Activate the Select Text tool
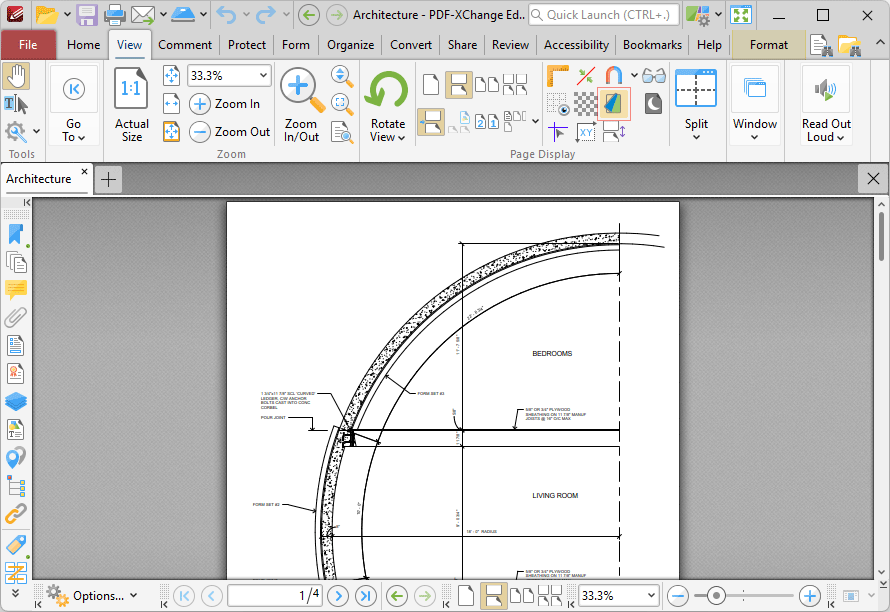890x612 pixels. coord(18,104)
